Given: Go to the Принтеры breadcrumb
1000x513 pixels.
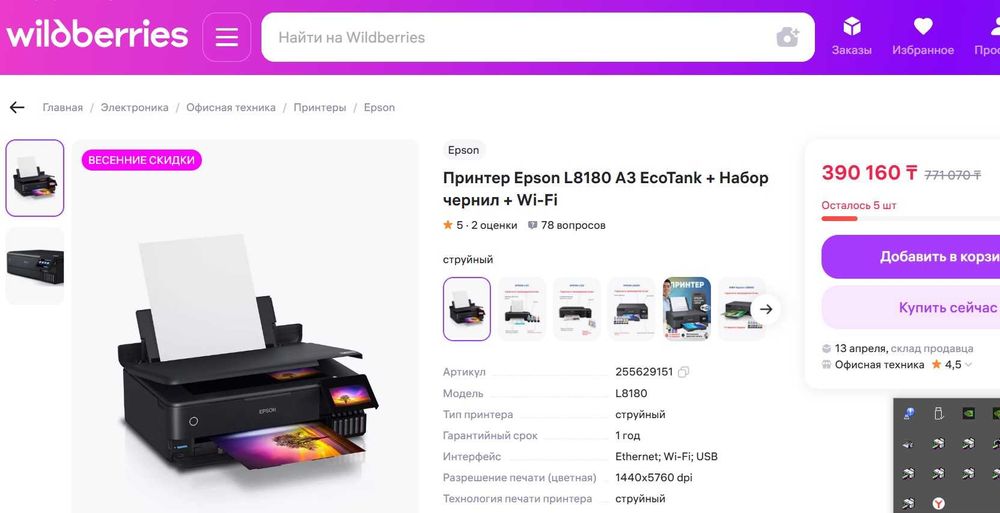Looking at the screenshot, I should coord(320,107).
